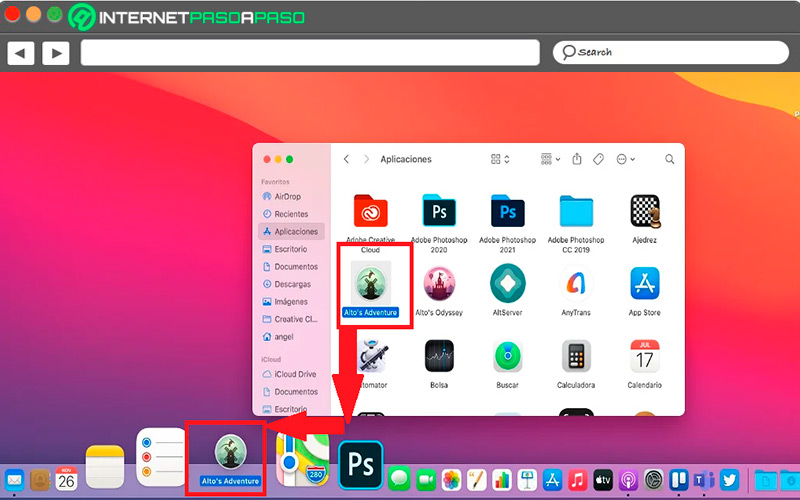Open the icon view switcher in Finder

click(x=500, y=159)
